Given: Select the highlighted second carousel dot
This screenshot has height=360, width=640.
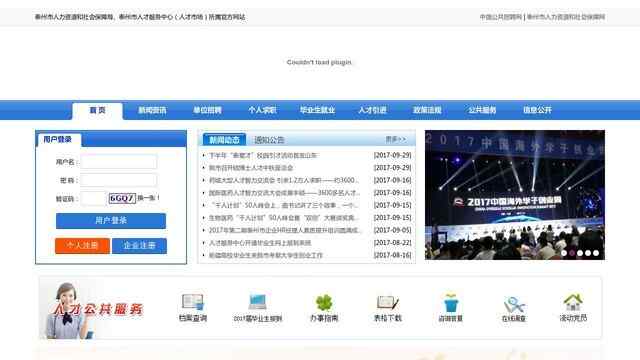Looking at the screenshot, I should [x=572, y=253].
